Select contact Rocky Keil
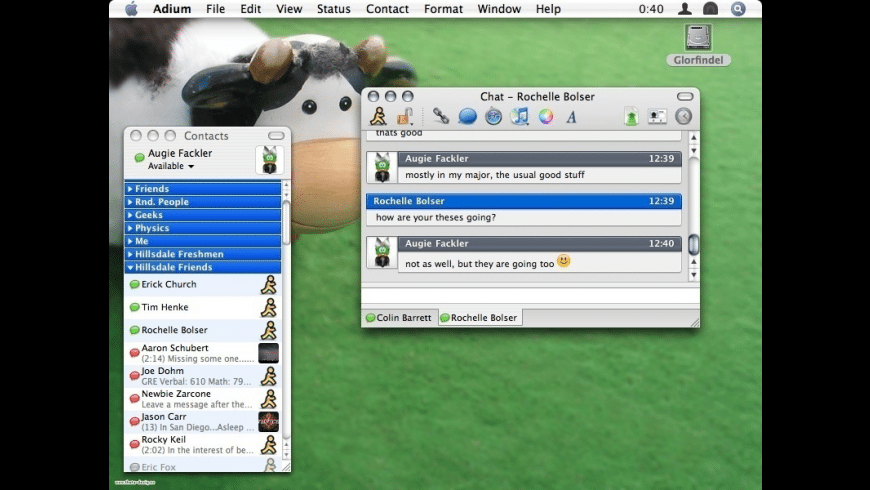The width and height of the screenshot is (870, 490). coord(203,444)
